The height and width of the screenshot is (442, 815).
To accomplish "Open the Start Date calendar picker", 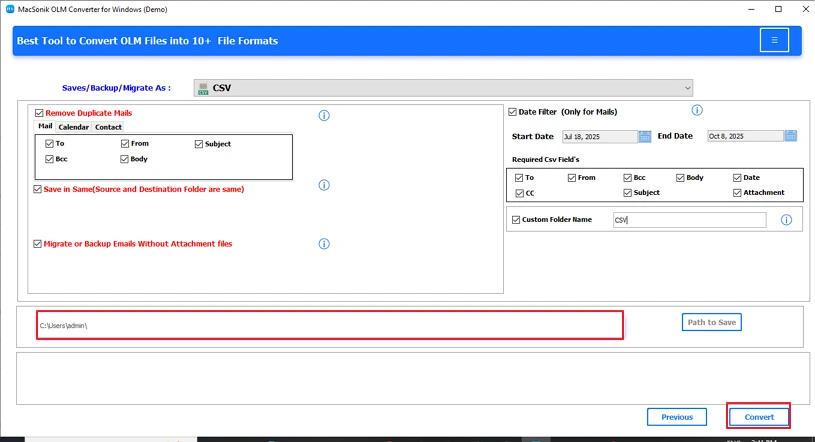I will click(x=645, y=136).
